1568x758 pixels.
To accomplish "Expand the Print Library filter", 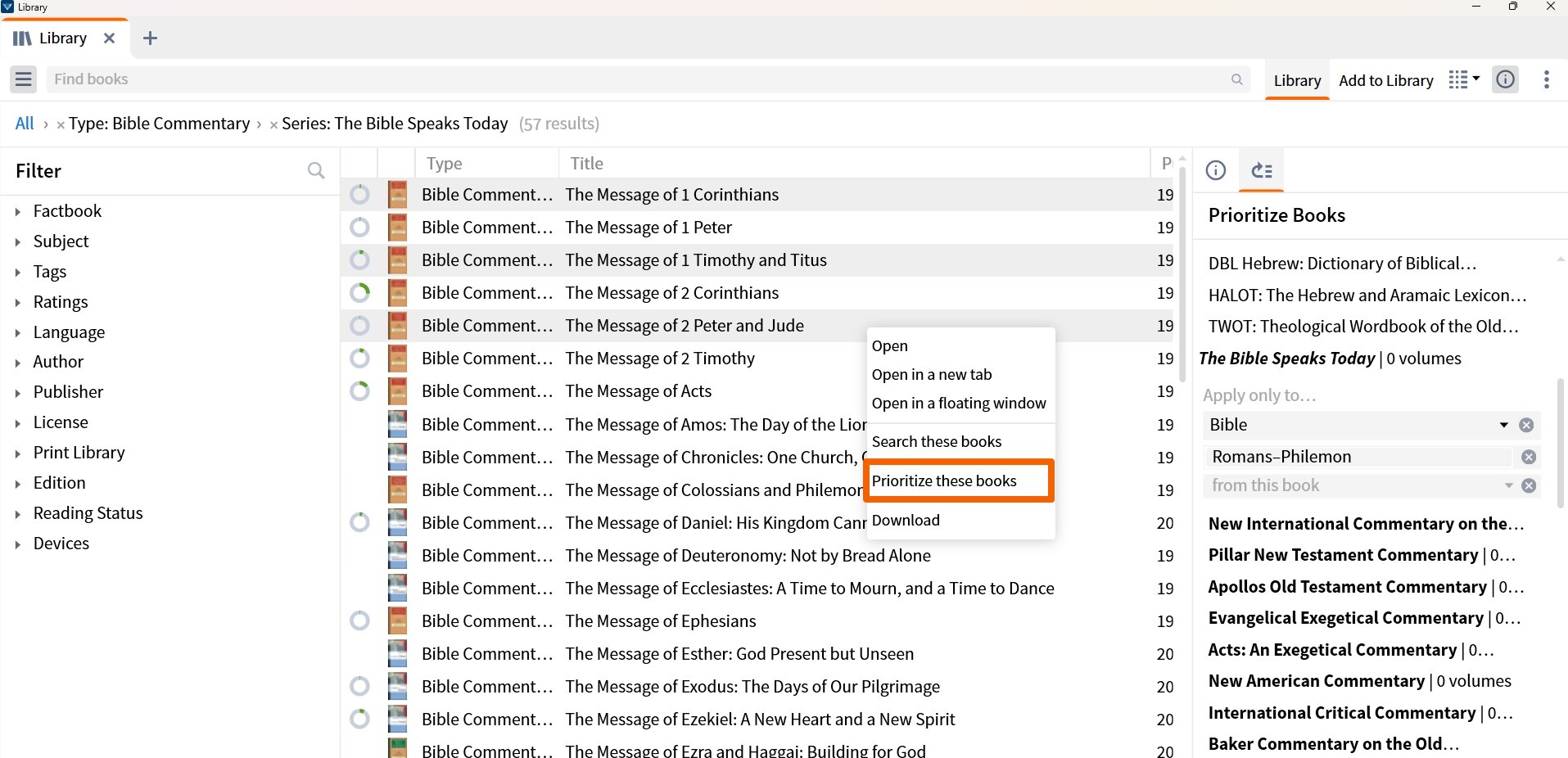I will [18, 453].
